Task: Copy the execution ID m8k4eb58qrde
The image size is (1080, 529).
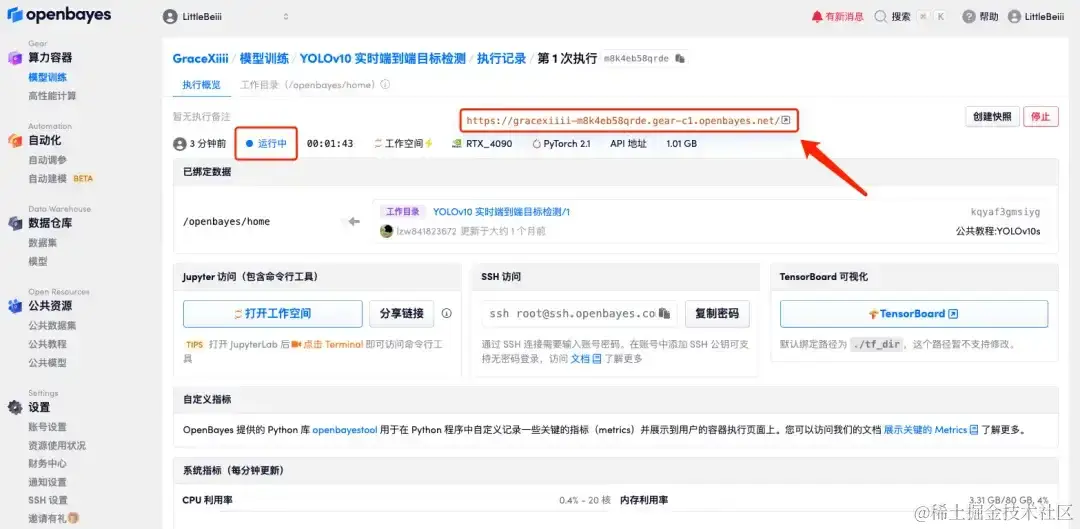Action: click(x=680, y=59)
